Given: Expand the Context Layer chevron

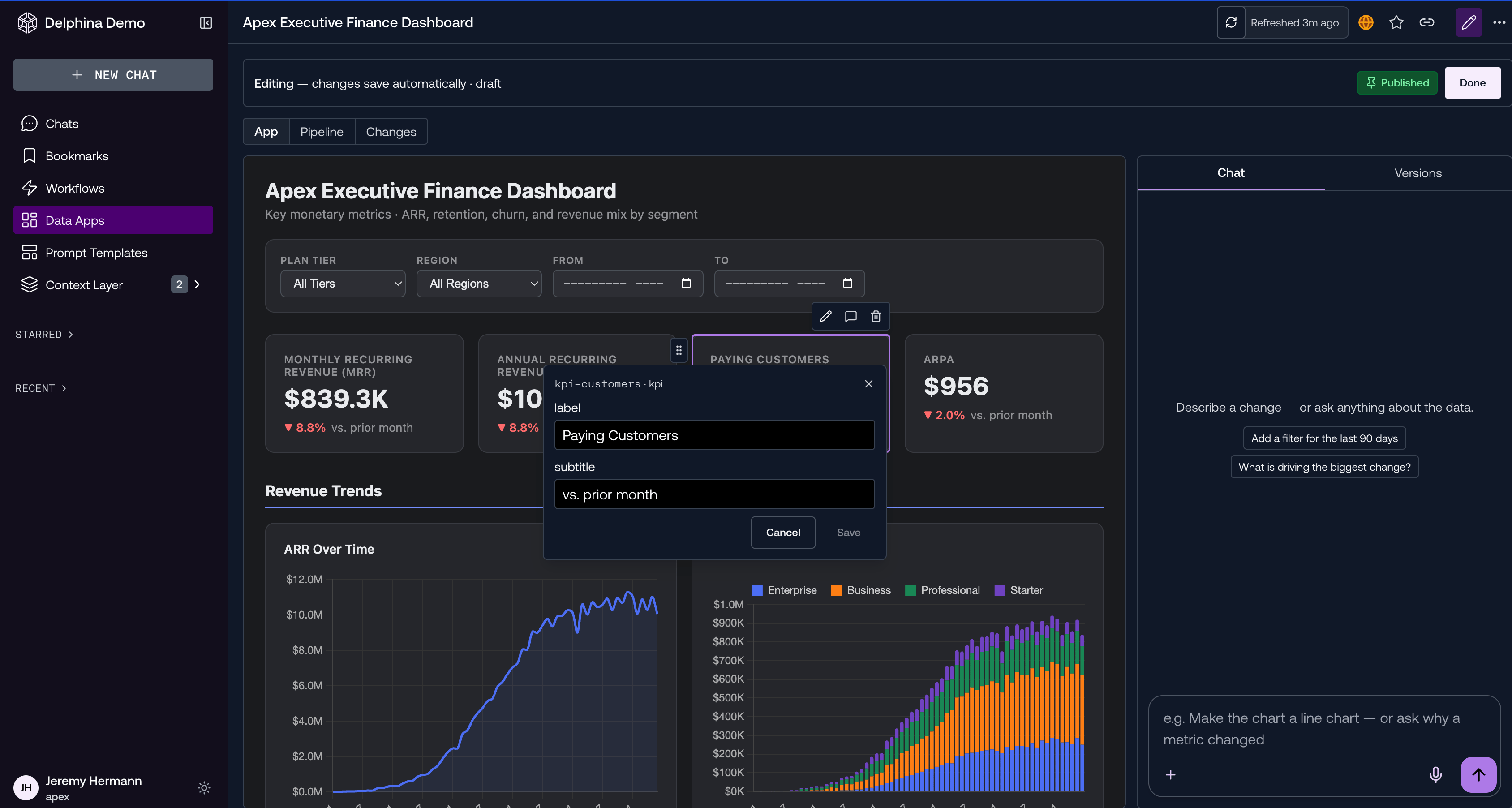Looking at the screenshot, I should click(197, 284).
